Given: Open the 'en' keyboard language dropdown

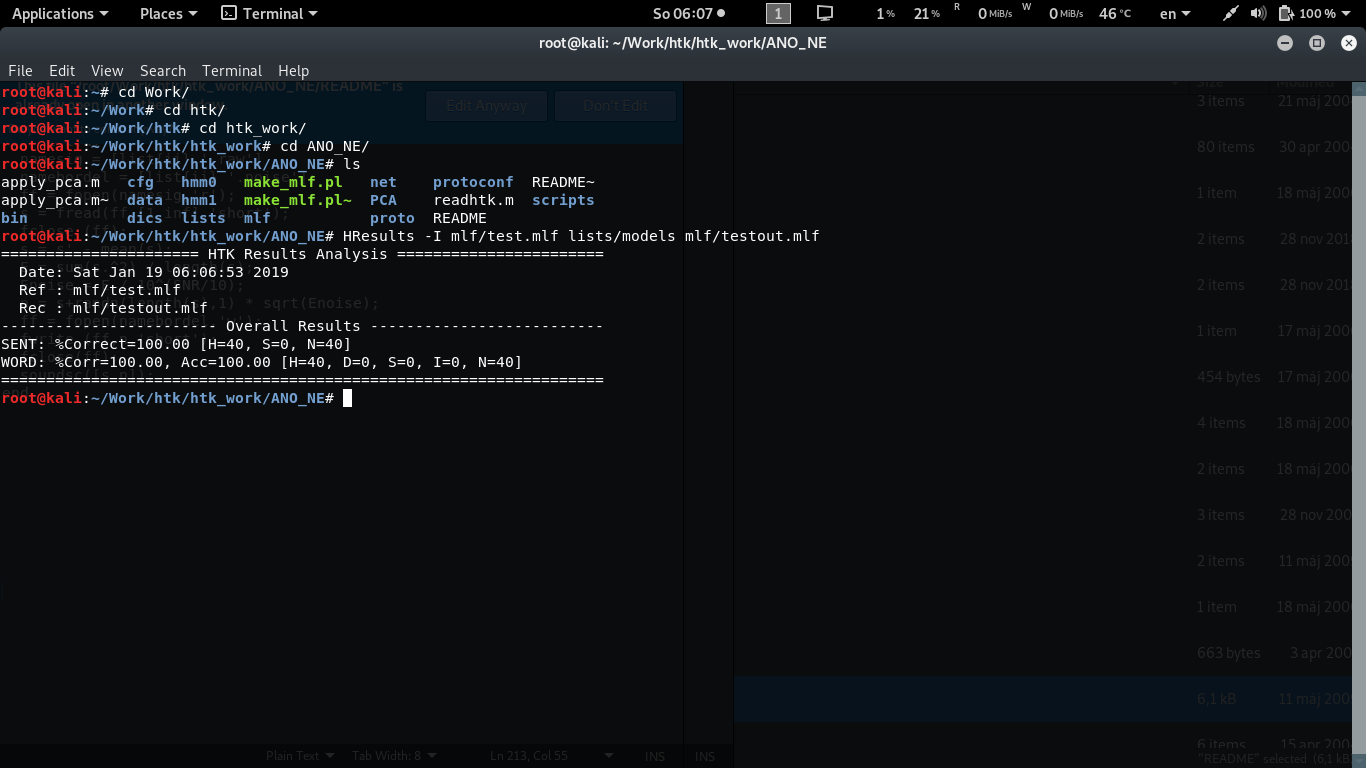Looking at the screenshot, I should click(x=1175, y=13).
